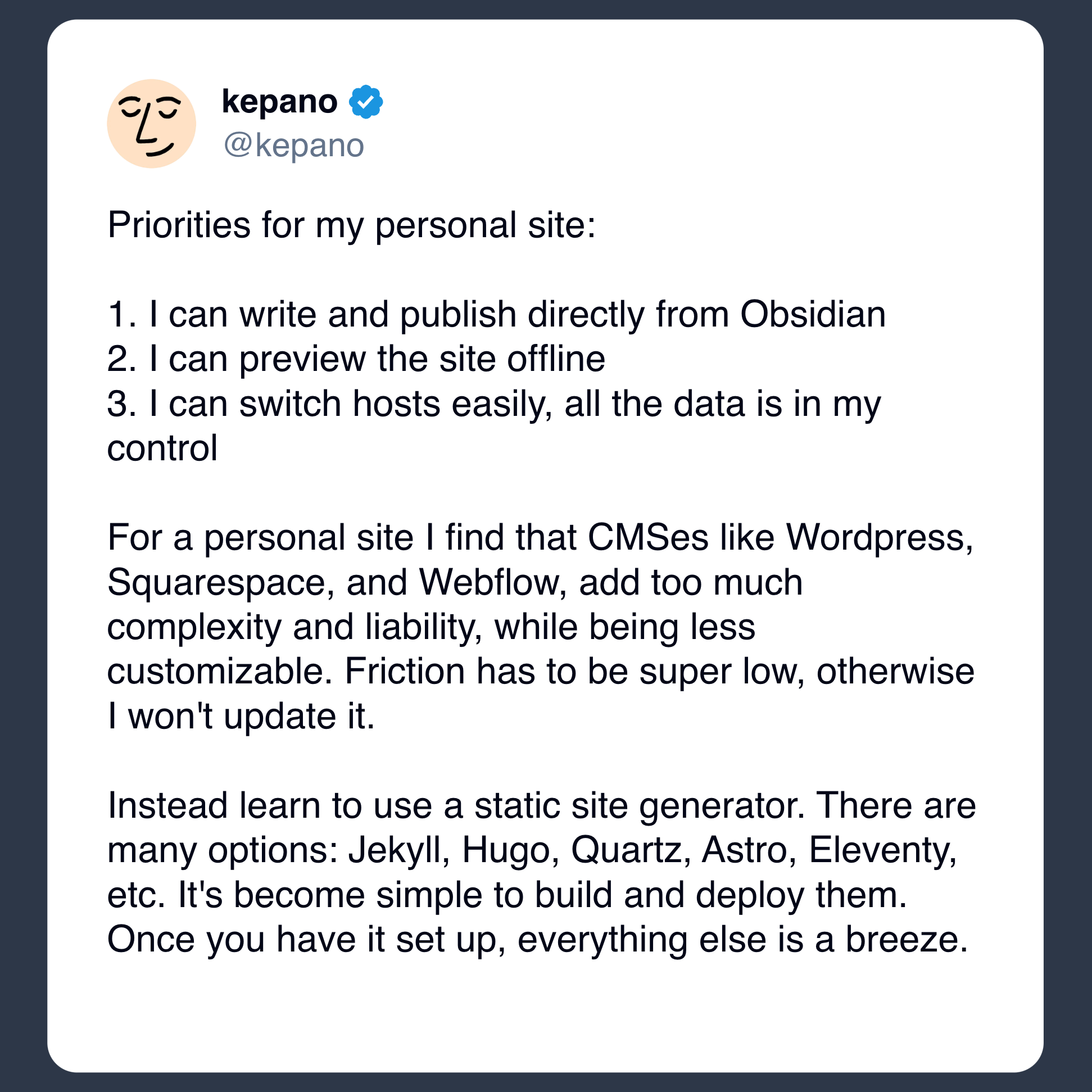The width and height of the screenshot is (1092, 1092).
Task: Click the @kepano handle
Action: [293, 146]
